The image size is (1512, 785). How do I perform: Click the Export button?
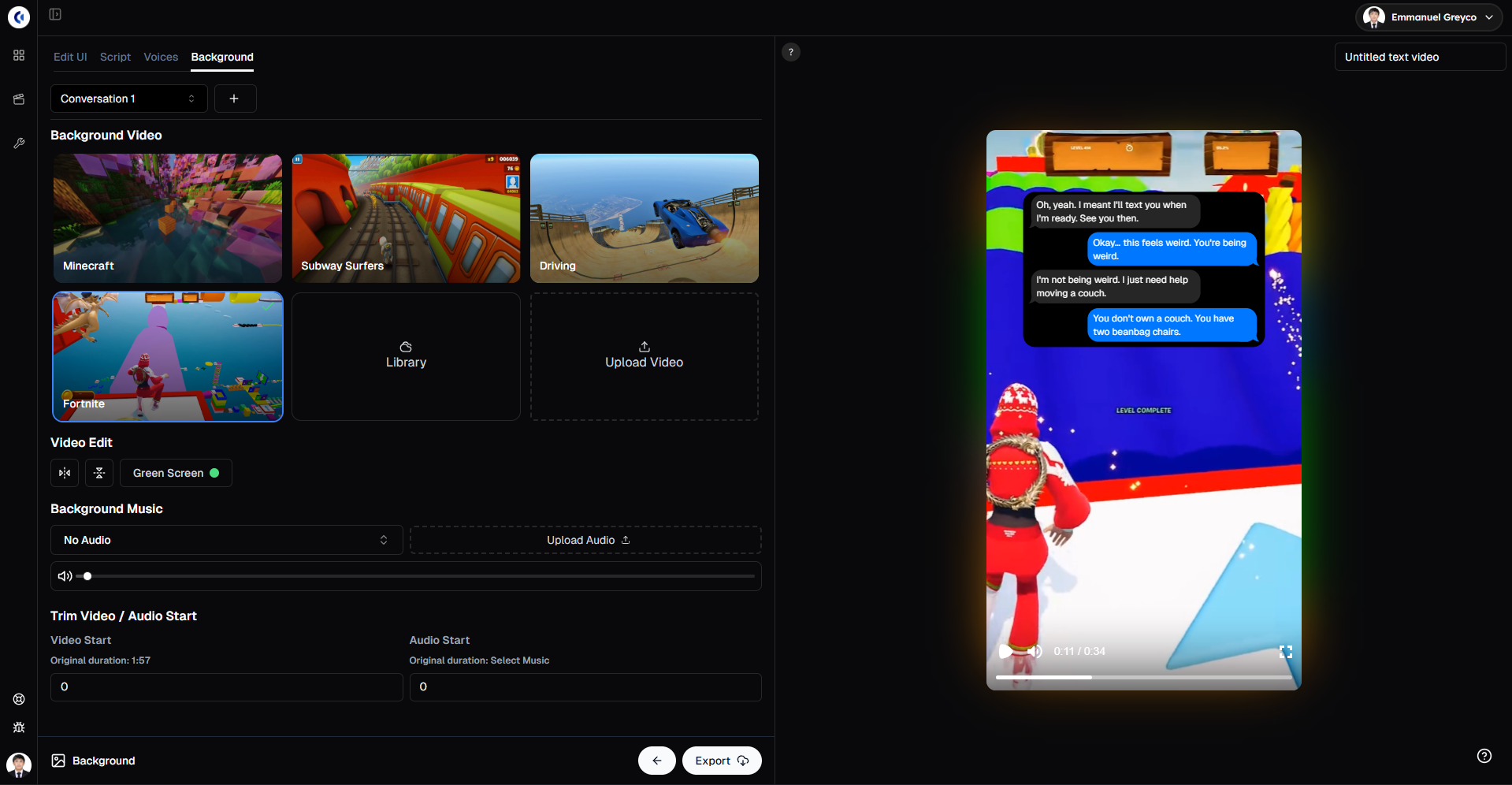tap(722, 761)
